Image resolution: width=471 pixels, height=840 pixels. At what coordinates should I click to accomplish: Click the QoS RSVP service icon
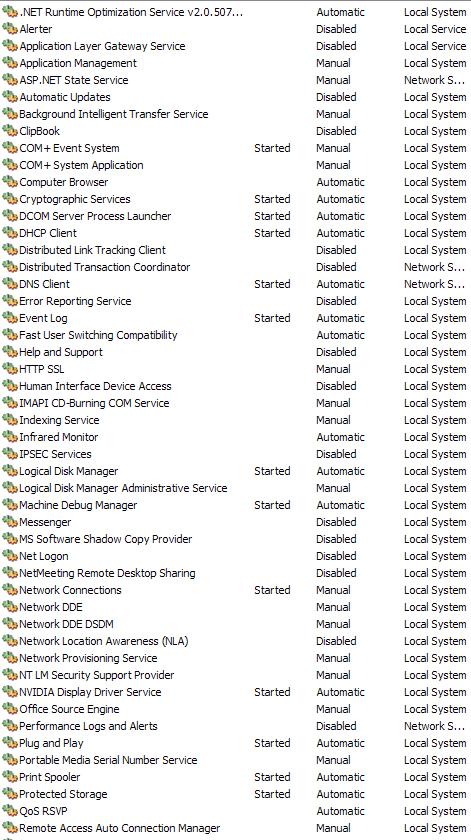pos(10,811)
